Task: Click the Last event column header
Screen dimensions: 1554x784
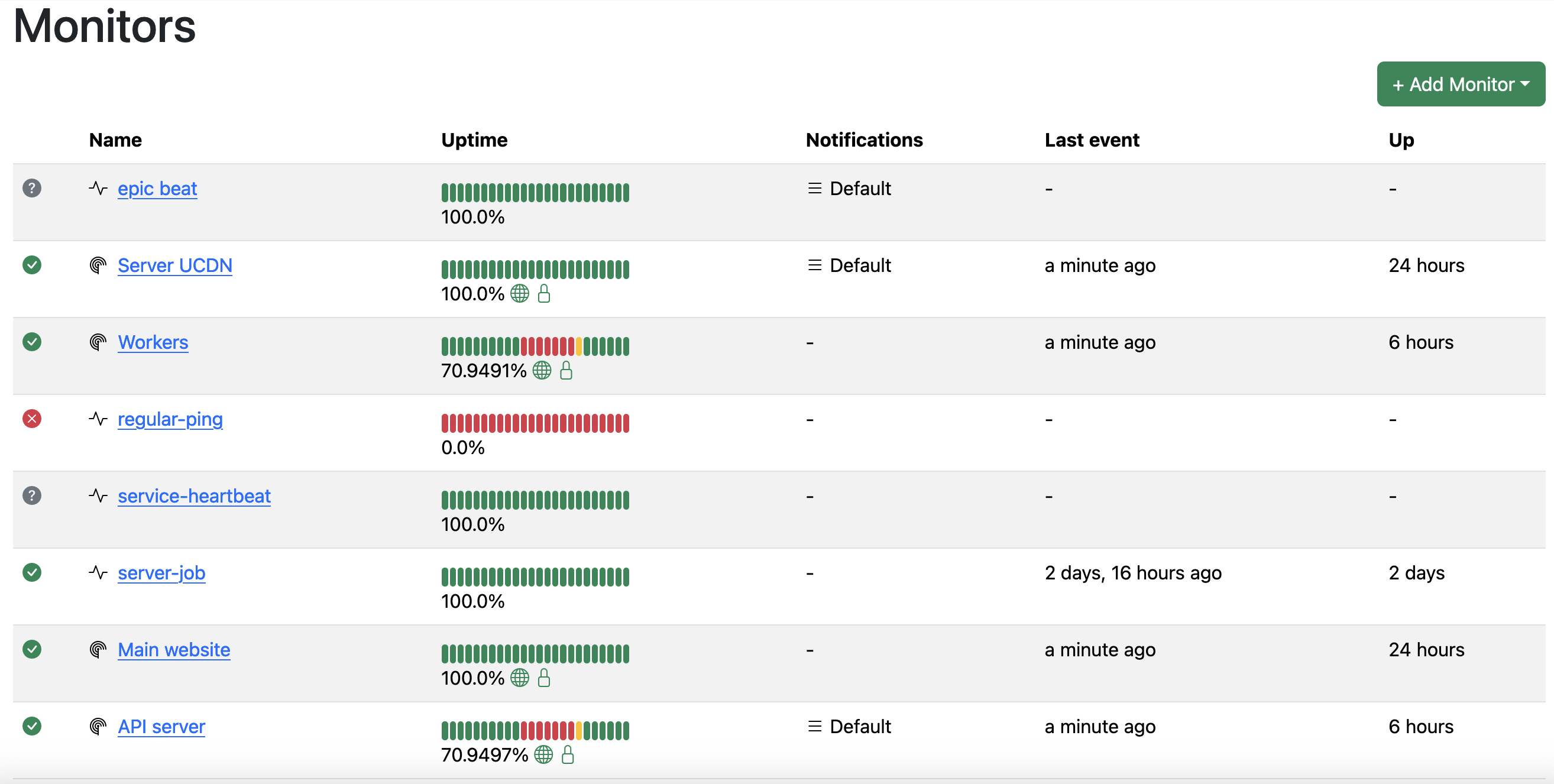Action: click(x=1092, y=140)
